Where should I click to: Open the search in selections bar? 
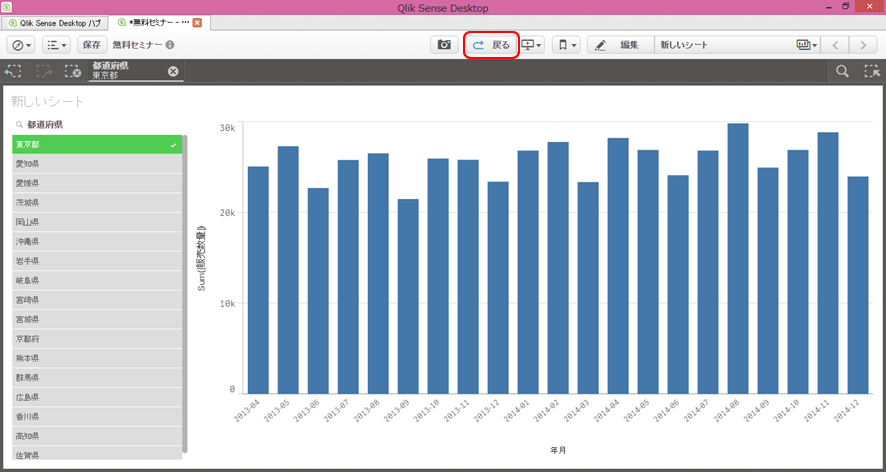pos(843,71)
